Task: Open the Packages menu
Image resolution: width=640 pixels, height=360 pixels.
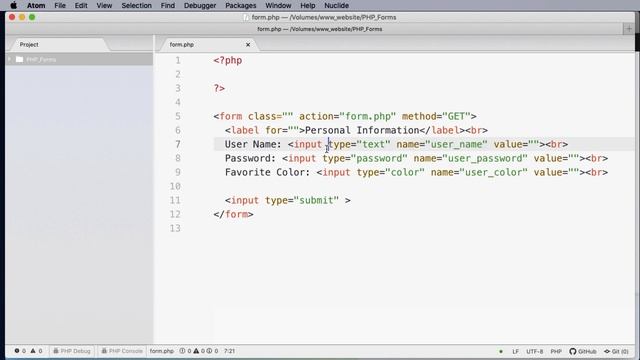Action: 240,6
